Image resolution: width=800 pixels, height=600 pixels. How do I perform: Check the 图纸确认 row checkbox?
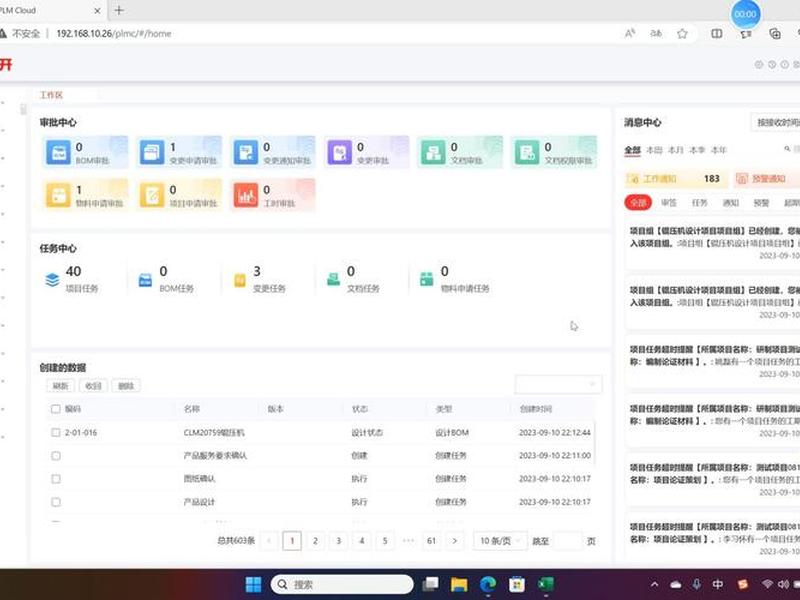[56, 479]
